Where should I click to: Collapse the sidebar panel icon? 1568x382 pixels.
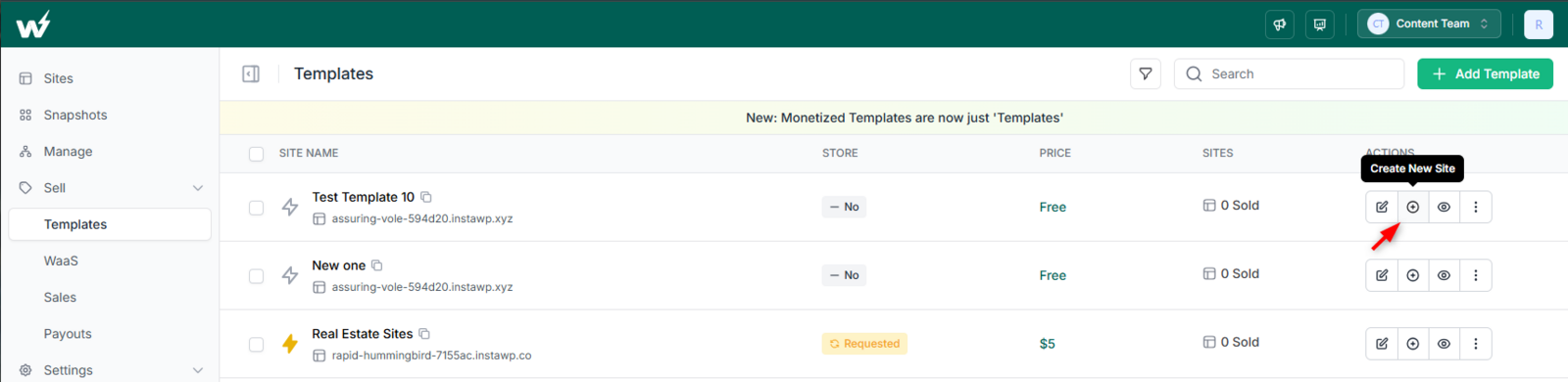pyautogui.click(x=251, y=73)
